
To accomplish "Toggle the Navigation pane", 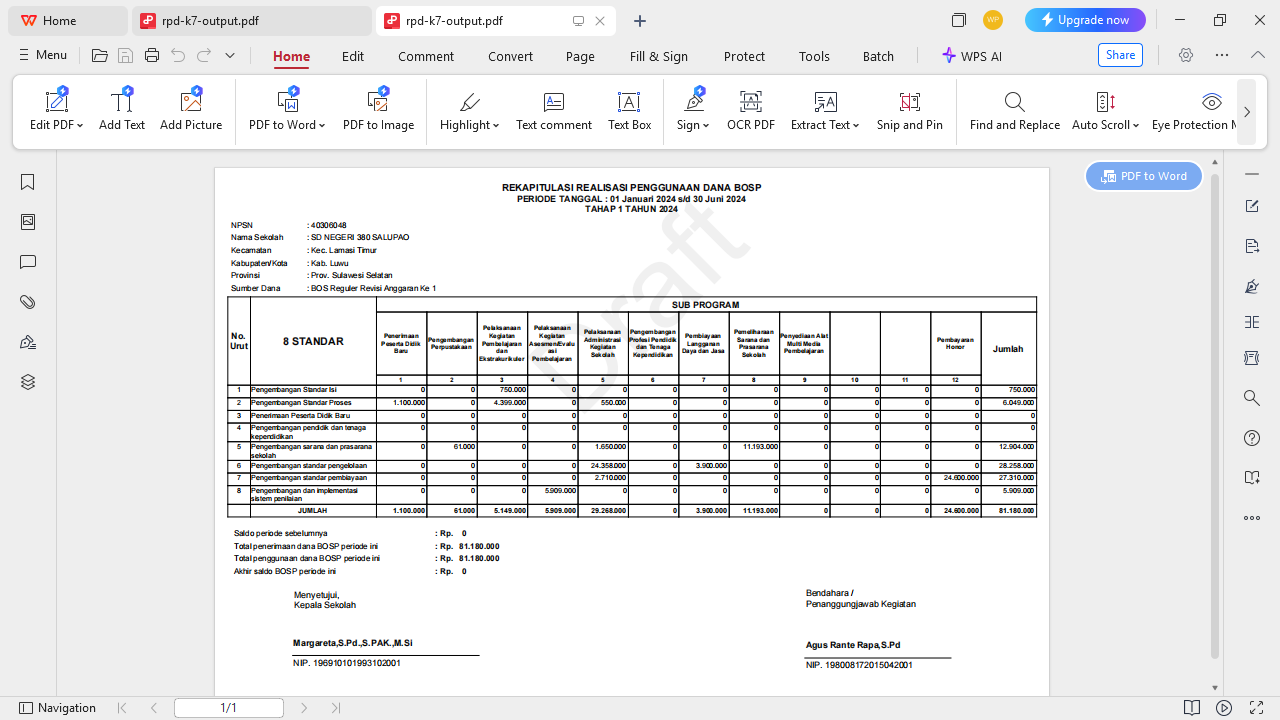I will tap(58, 708).
